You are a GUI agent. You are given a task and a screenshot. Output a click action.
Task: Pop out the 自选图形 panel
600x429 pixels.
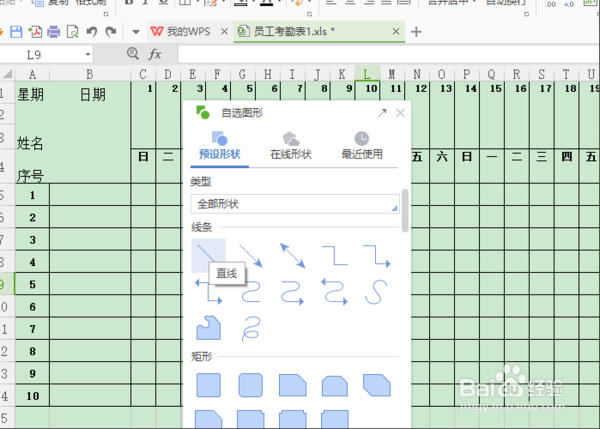(x=382, y=113)
